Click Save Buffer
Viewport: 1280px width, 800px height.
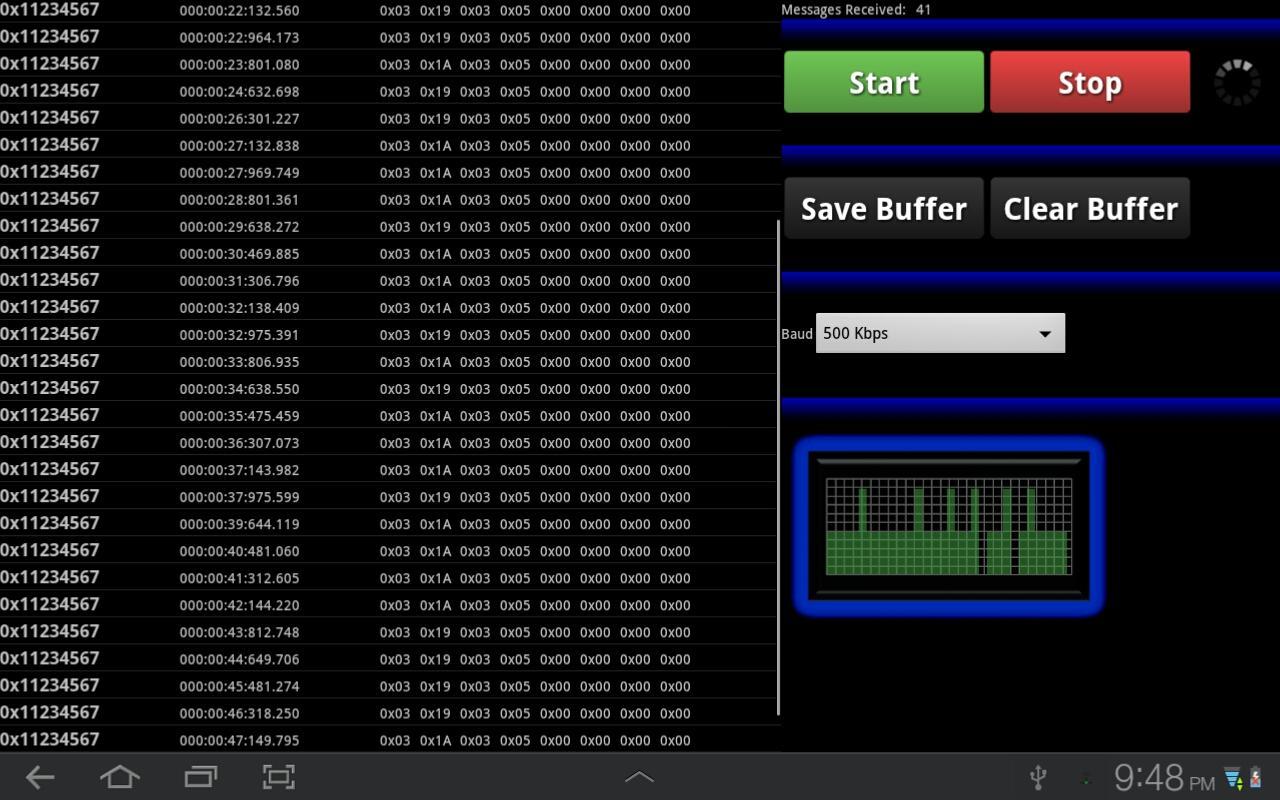883,208
